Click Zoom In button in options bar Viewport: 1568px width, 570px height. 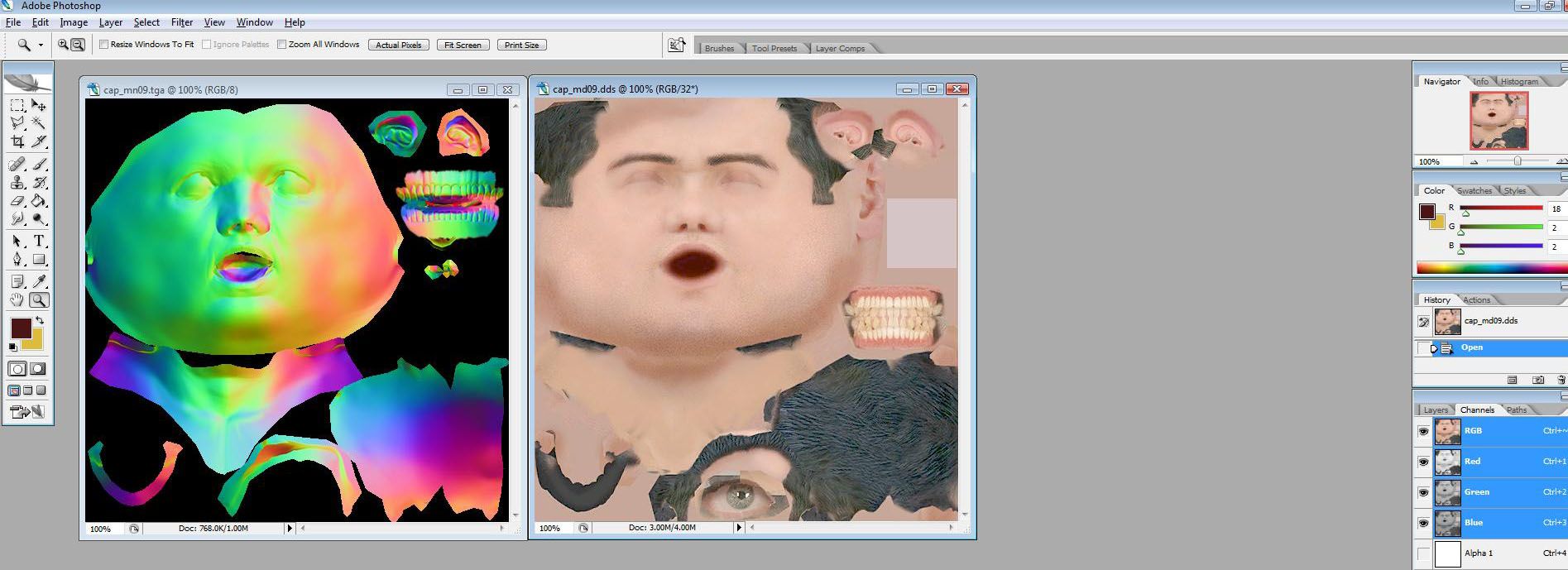coord(64,45)
